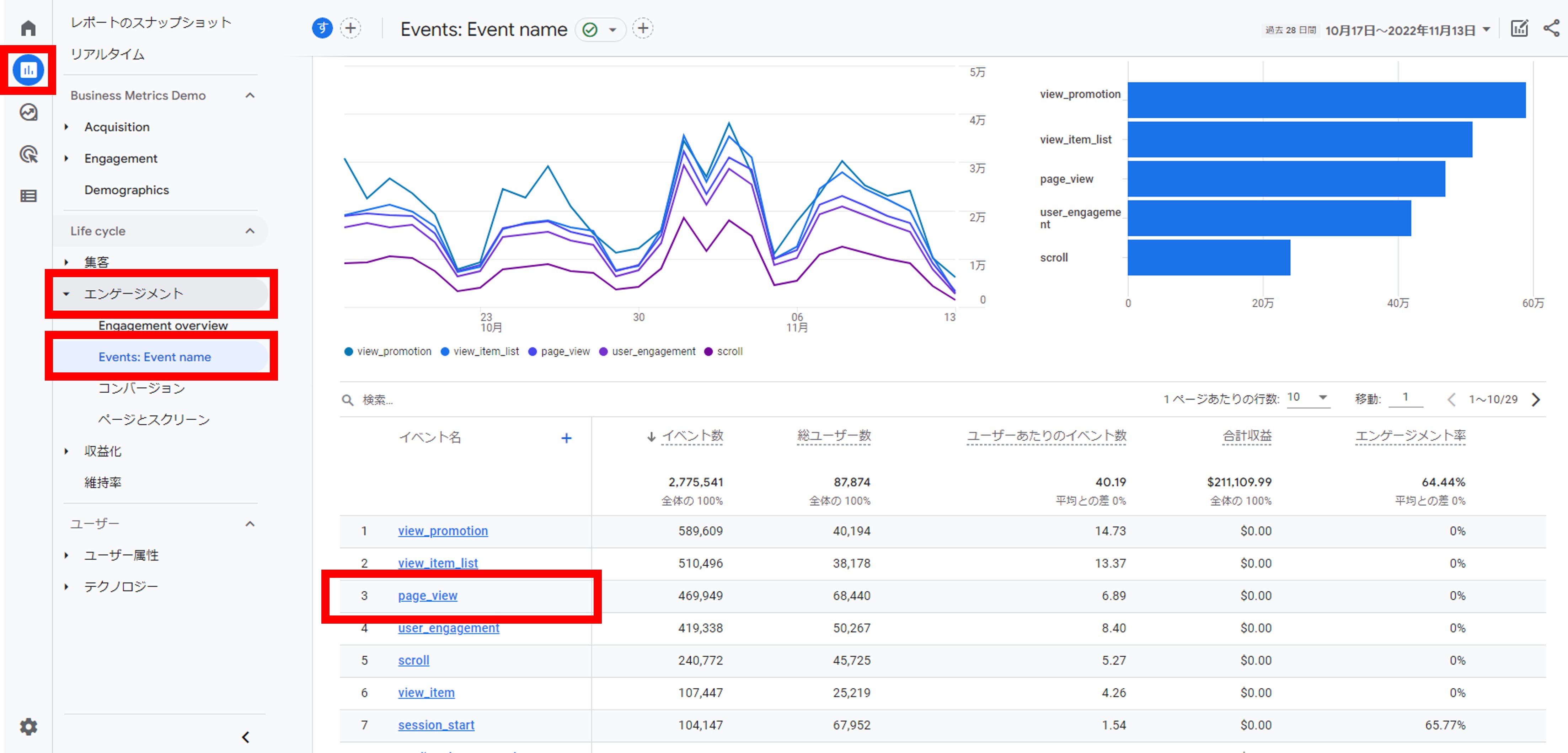
Task: Open the Configure table icon
Action: 28,196
